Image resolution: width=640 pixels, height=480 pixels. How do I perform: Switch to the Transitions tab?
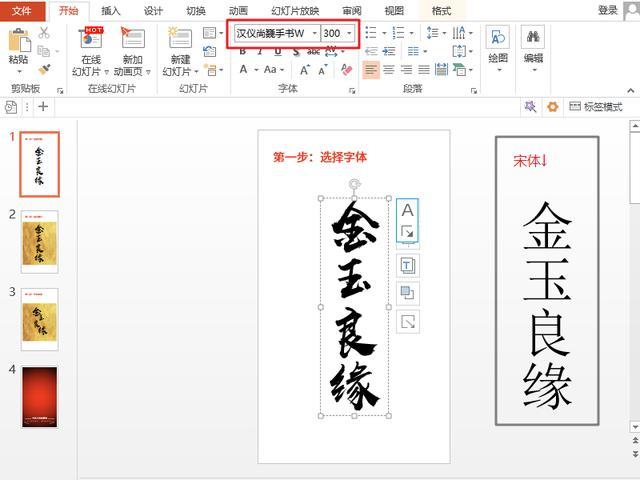pyautogui.click(x=196, y=11)
